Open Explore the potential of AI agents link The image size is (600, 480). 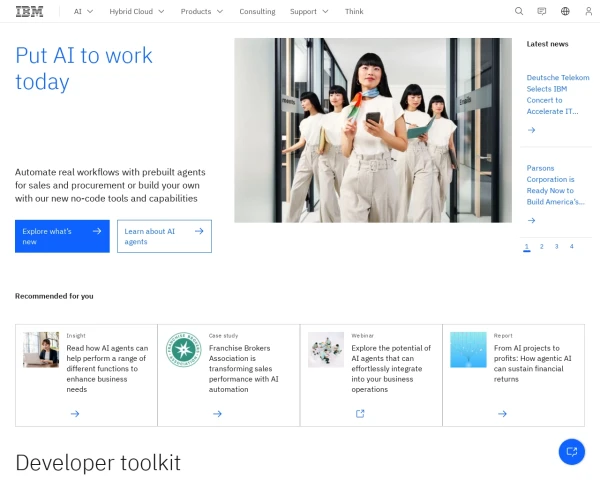[391, 369]
